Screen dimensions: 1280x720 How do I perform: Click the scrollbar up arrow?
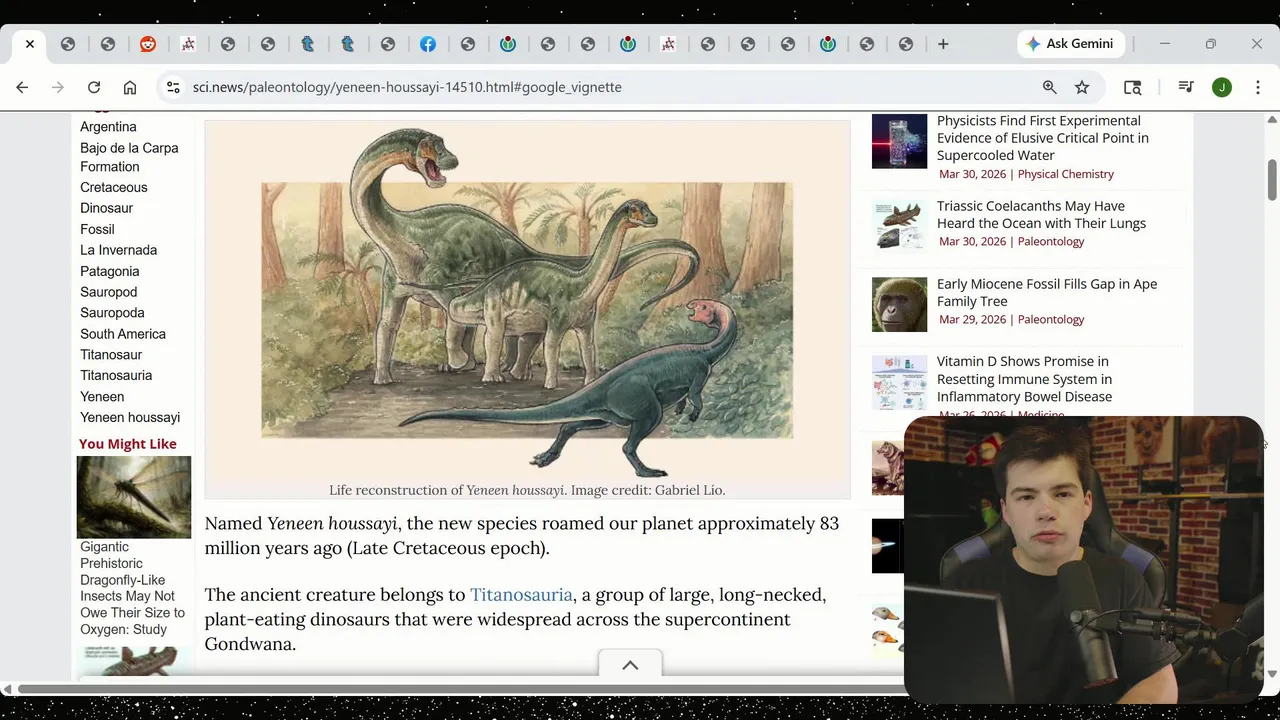click(x=1272, y=120)
